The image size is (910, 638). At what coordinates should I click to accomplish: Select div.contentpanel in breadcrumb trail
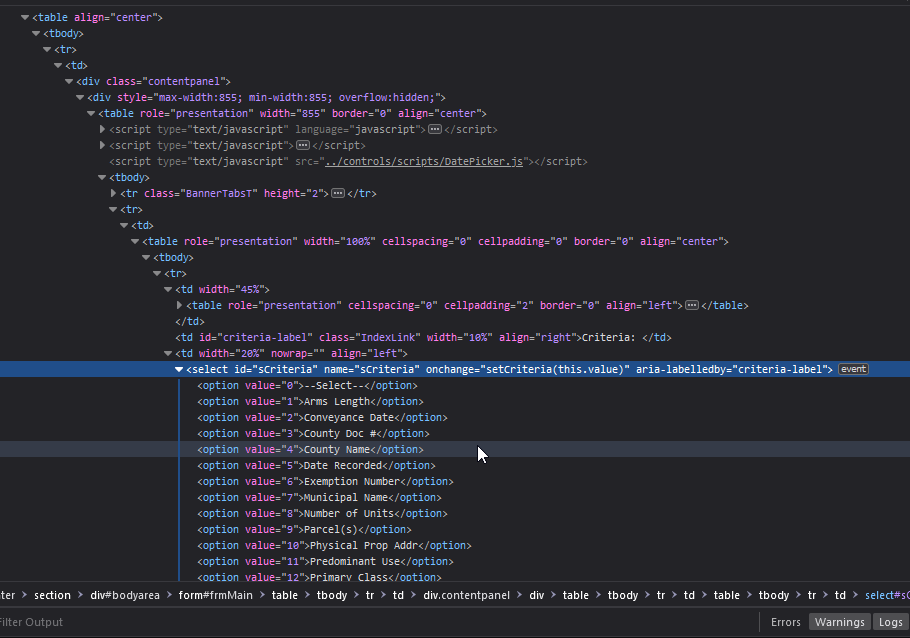tap(467, 595)
